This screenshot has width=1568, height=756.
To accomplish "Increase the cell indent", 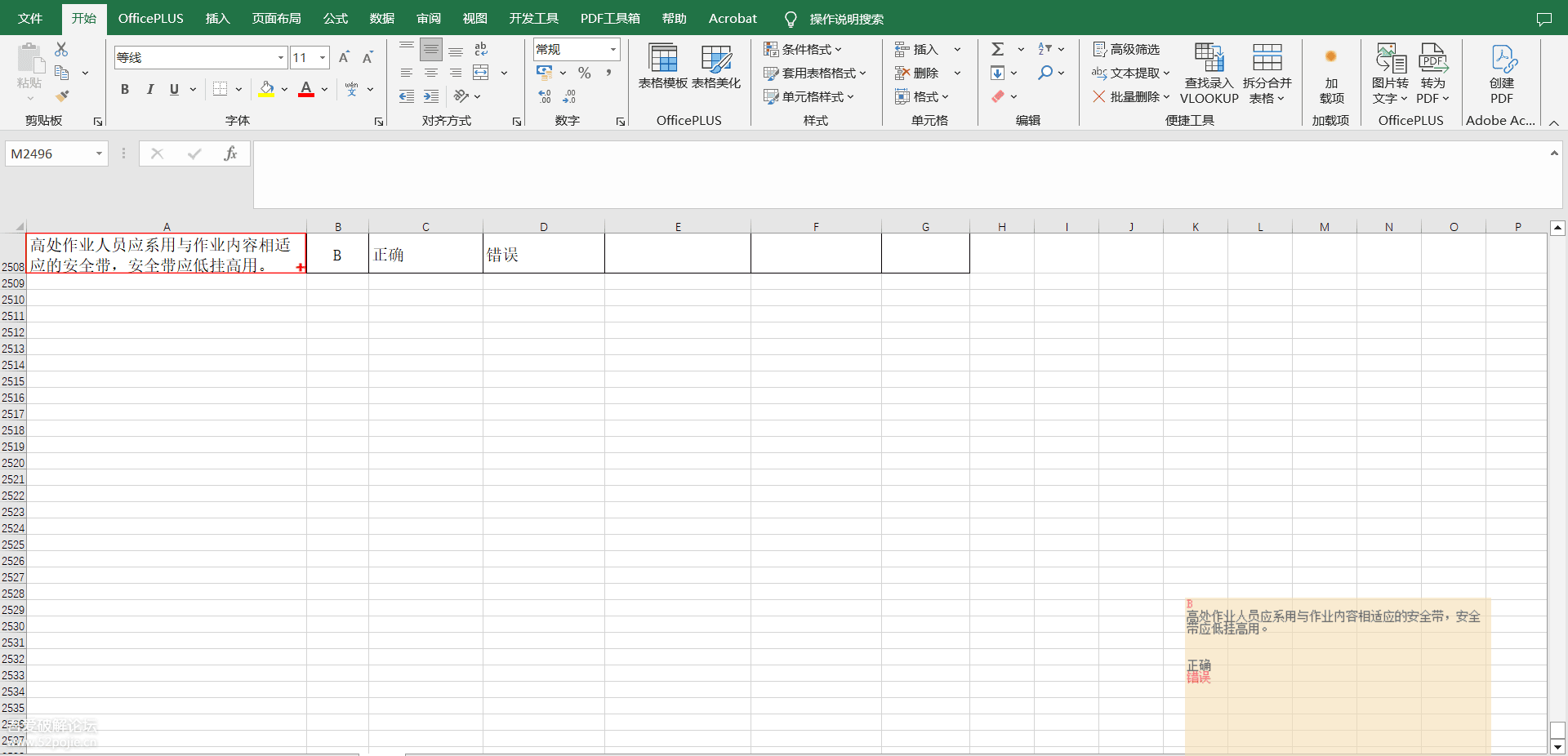I will pyautogui.click(x=431, y=96).
